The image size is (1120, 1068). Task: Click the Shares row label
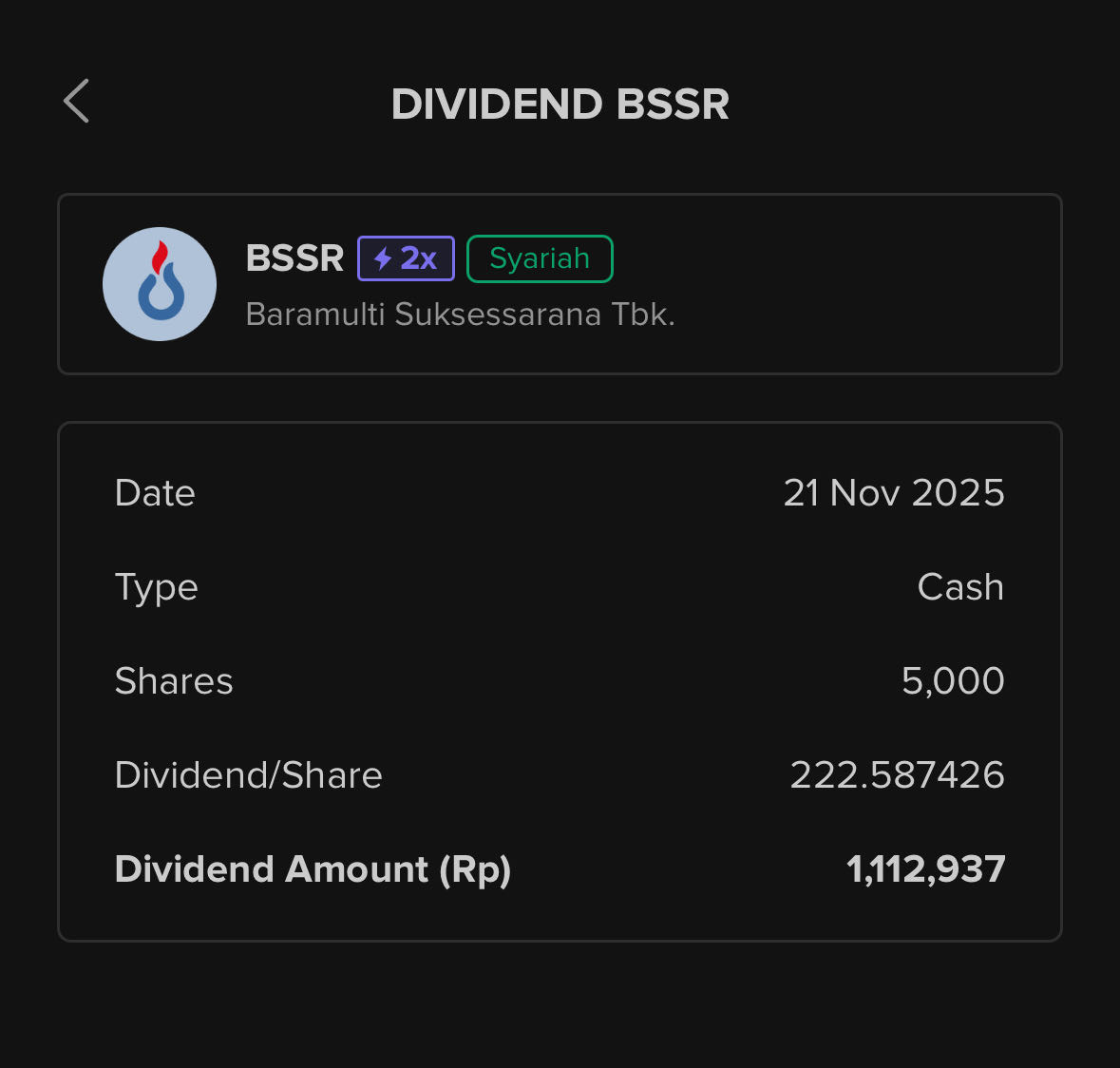click(x=174, y=681)
